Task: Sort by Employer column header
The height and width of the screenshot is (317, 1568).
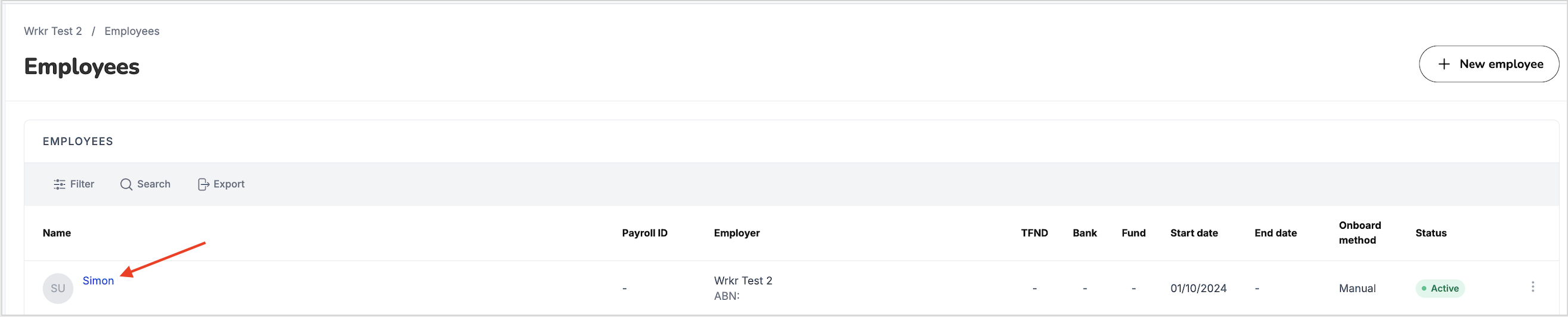Action: click(736, 233)
